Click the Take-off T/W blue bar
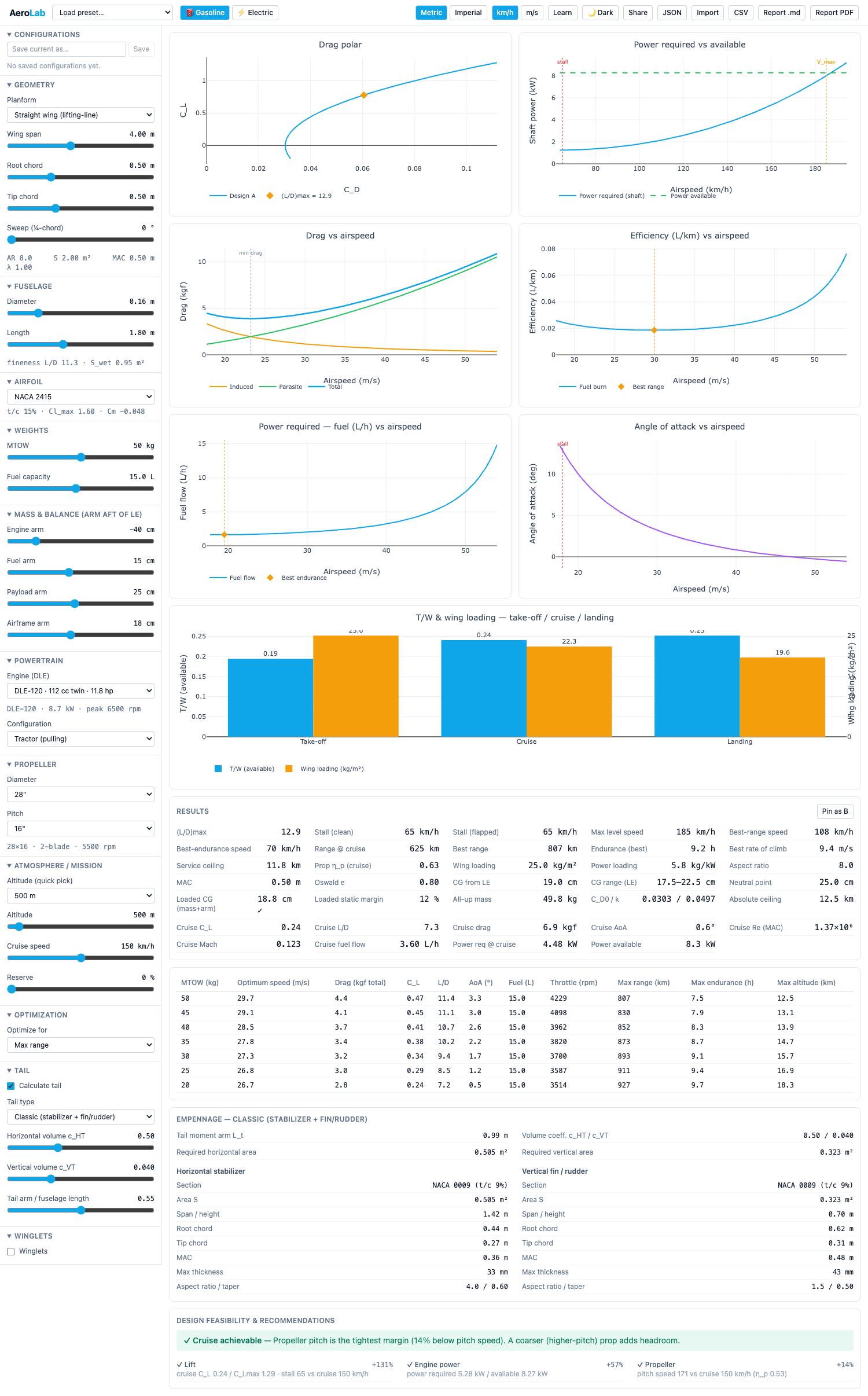Image resolution: width=868 pixels, height=1396 pixels. (x=270, y=697)
